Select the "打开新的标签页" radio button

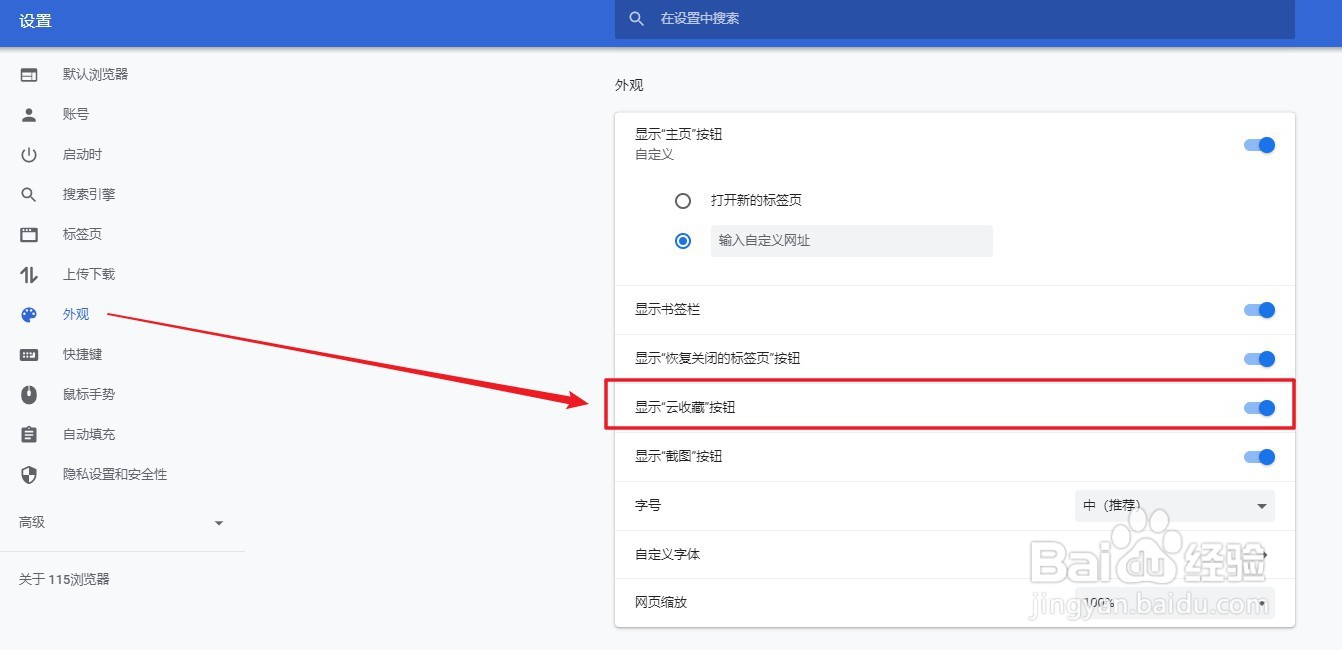coord(683,201)
